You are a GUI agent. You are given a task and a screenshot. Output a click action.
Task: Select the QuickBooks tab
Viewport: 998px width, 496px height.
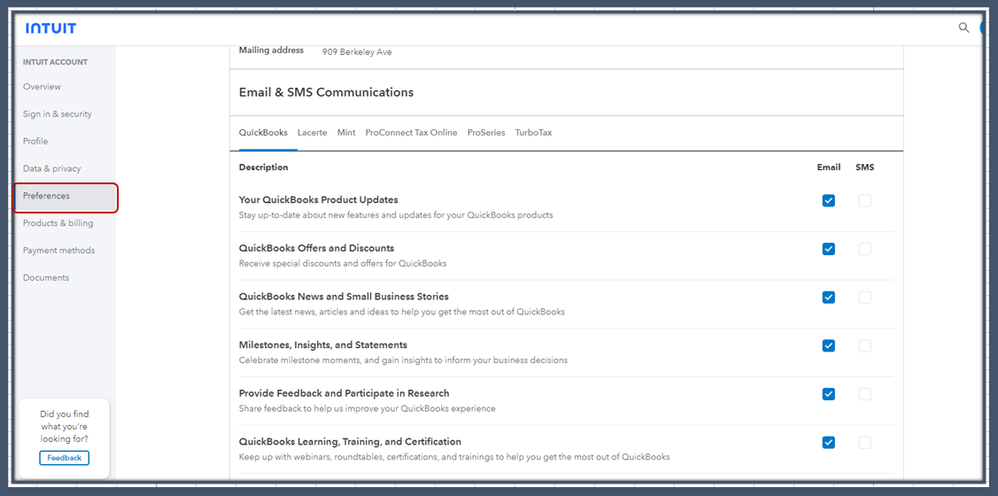[263, 133]
